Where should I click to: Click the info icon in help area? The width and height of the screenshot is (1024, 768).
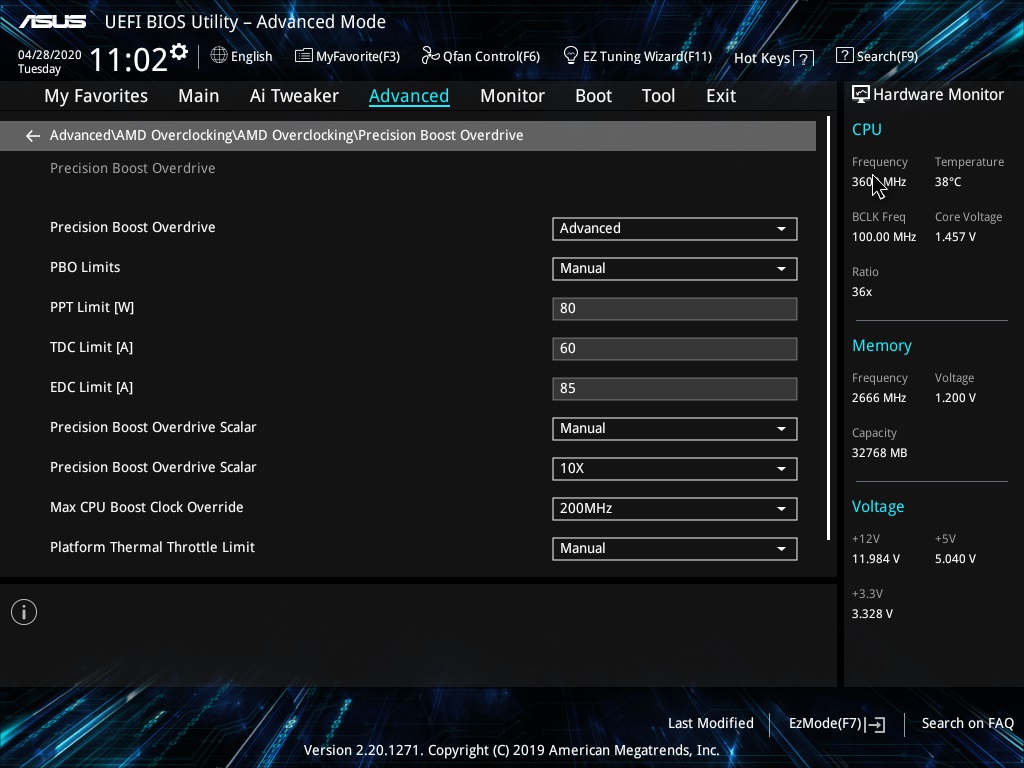click(24, 612)
